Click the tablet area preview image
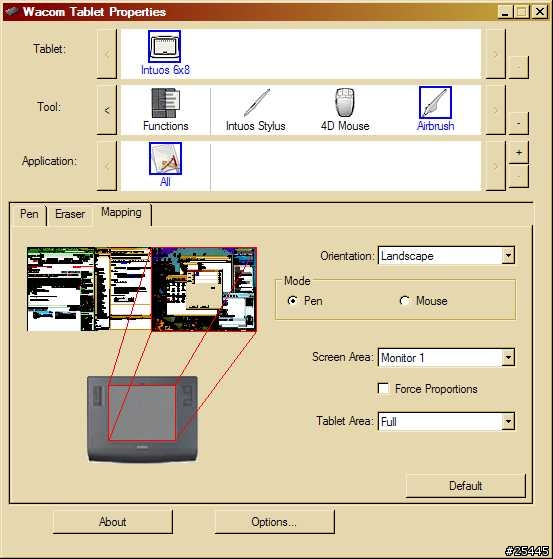Viewport: 553px width, 559px height. click(142, 419)
